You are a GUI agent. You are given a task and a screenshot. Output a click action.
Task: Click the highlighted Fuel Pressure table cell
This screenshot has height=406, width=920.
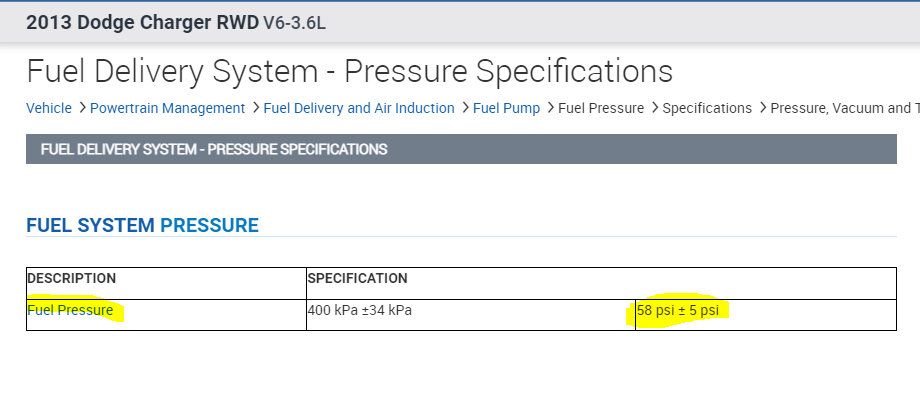(x=70, y=310)
